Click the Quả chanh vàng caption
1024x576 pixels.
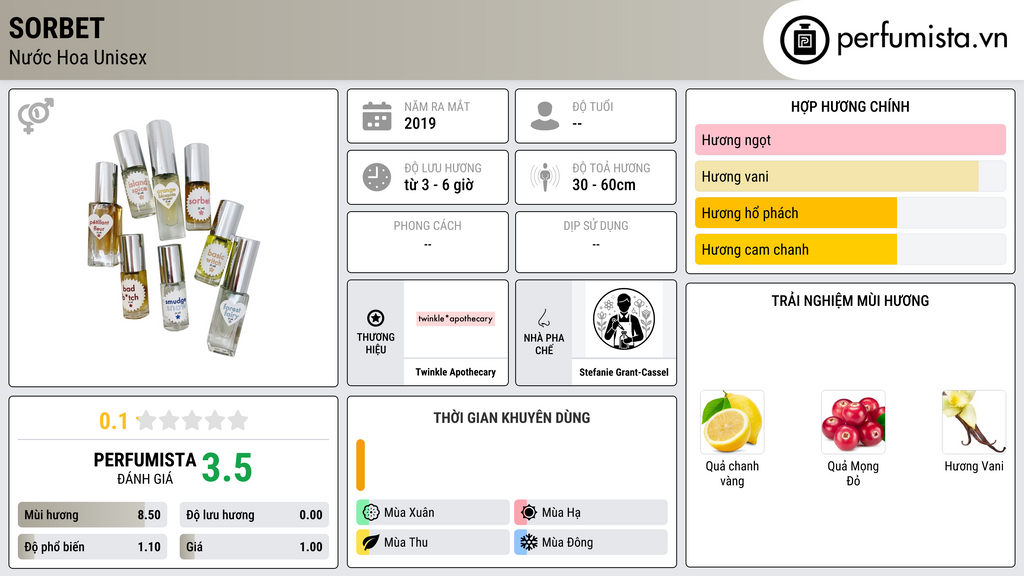tap(732, 473)
